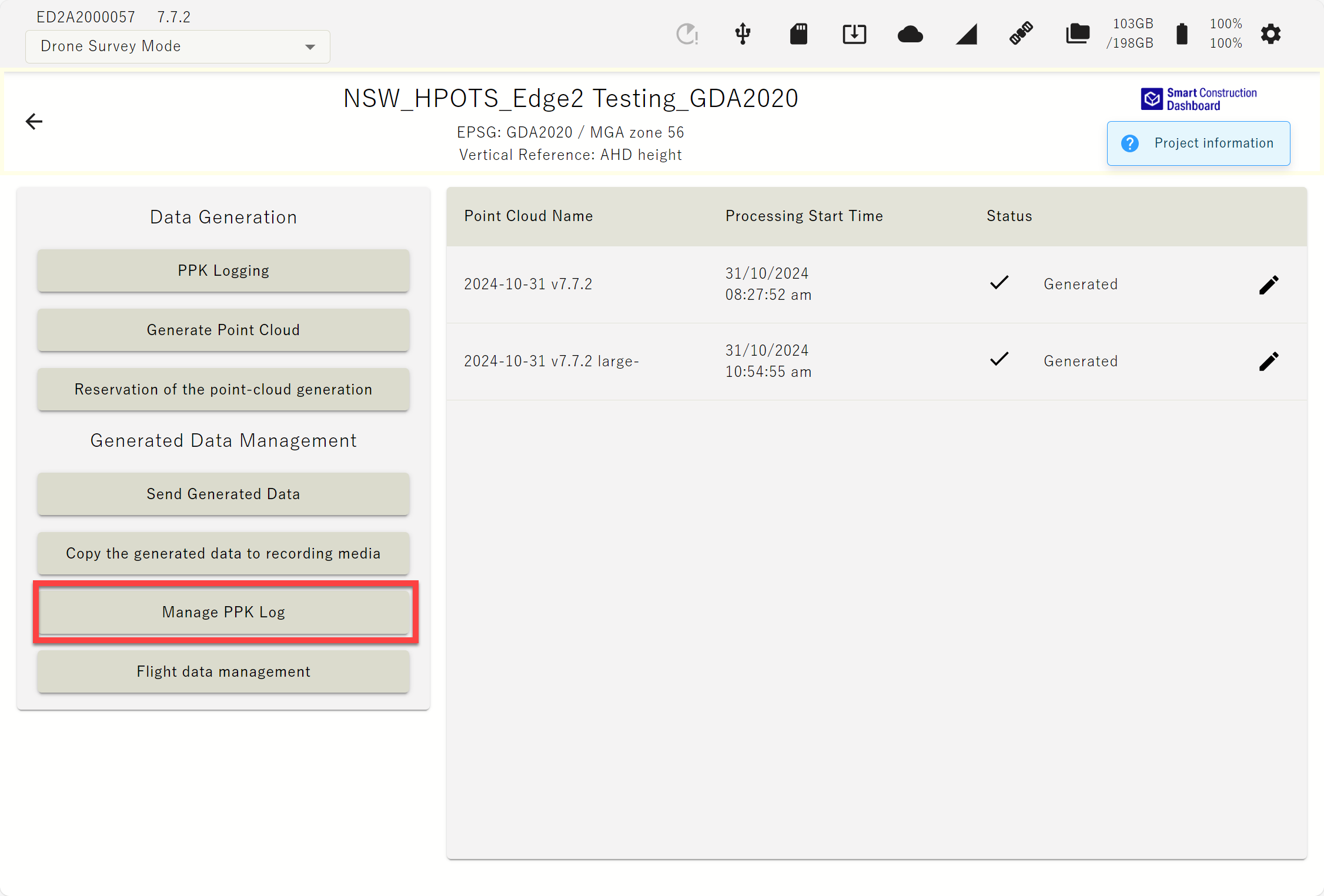Click the download-to-device icon
Screen dimensions: 1324x896
pos(854,34)
